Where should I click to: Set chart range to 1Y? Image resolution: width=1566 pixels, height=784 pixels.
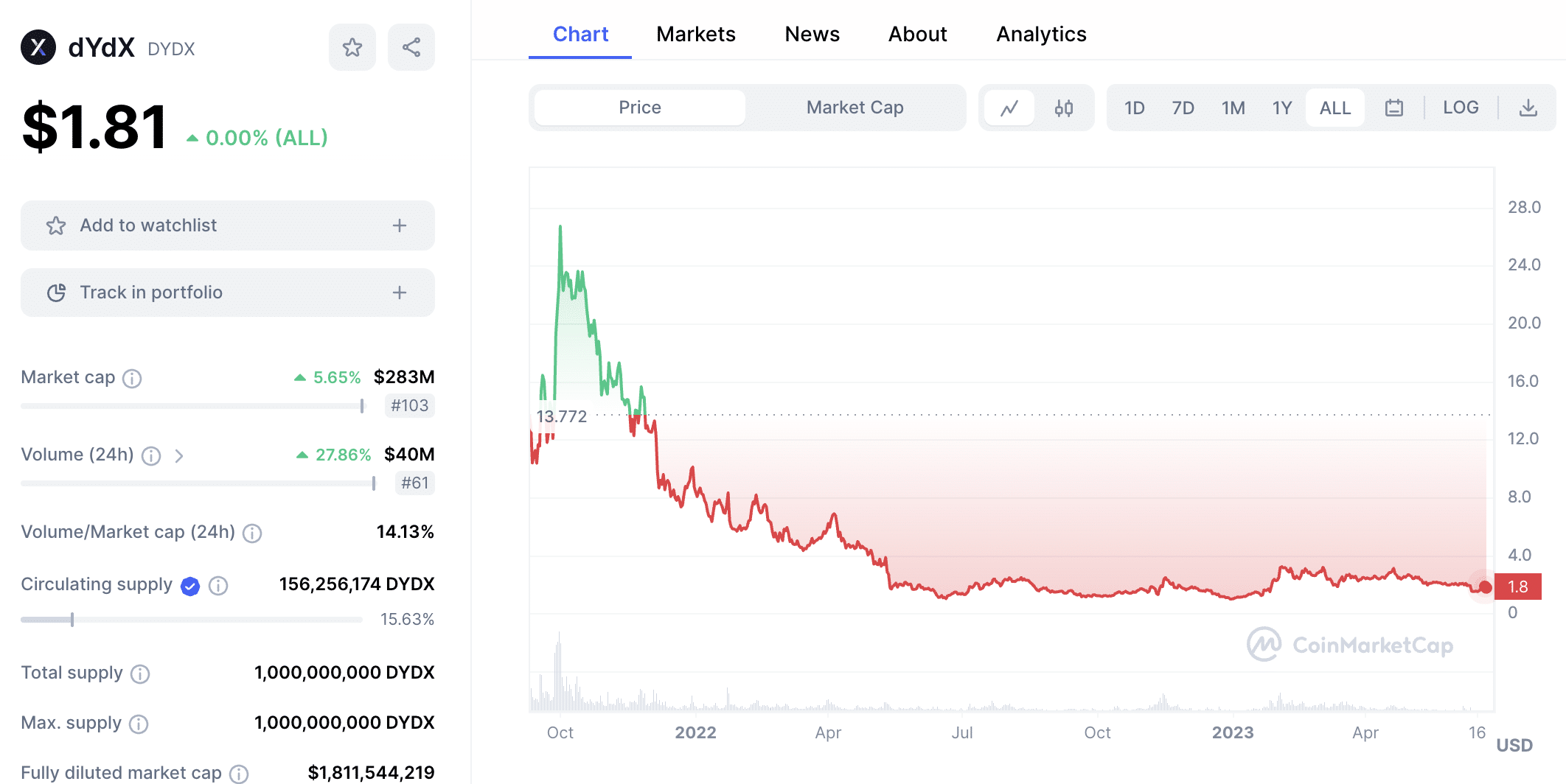coord(1282,108)
